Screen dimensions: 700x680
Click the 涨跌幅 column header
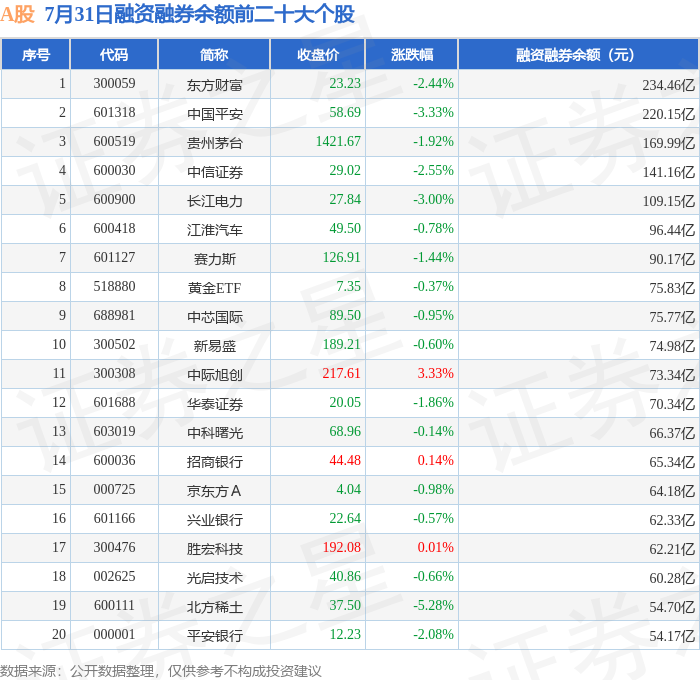point(412,55)
